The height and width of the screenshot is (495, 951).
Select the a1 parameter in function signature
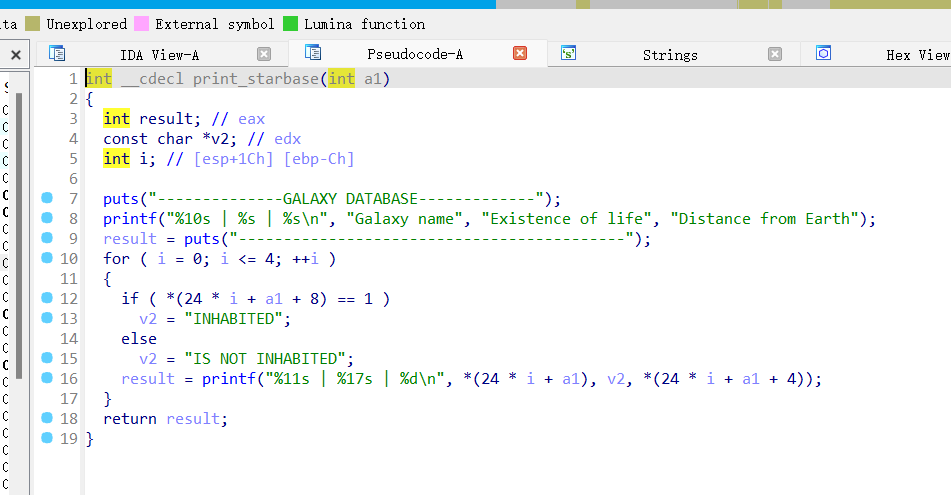tap(373, 79)
